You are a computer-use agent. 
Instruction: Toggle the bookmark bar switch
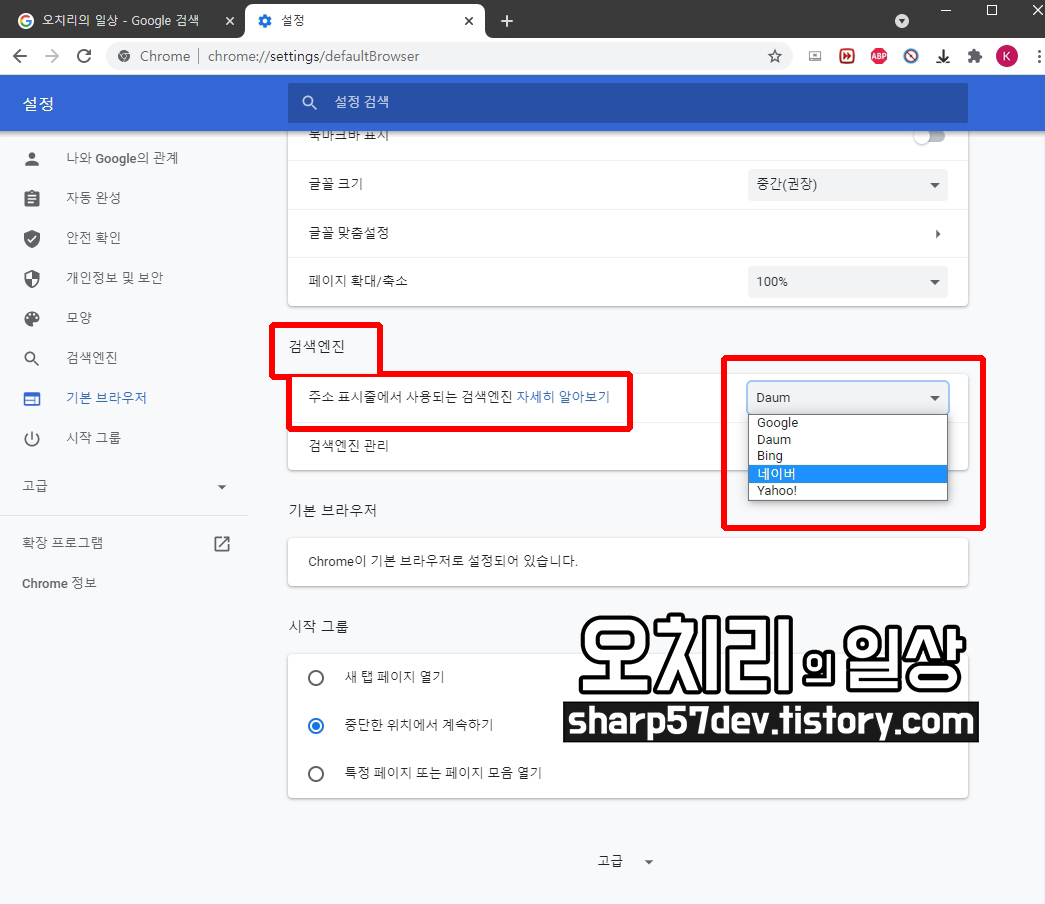(929, 136)
